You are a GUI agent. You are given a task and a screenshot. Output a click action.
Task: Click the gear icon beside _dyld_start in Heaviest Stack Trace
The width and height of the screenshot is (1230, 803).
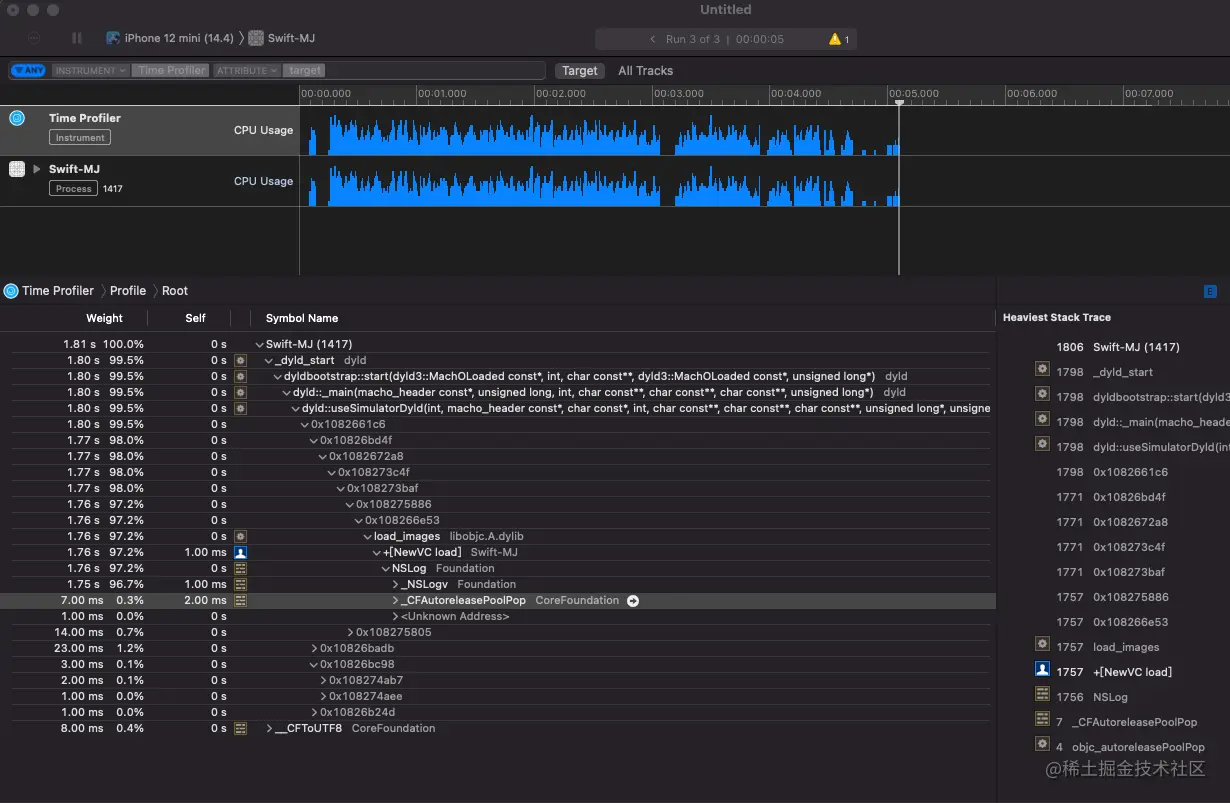point(1042,369)
